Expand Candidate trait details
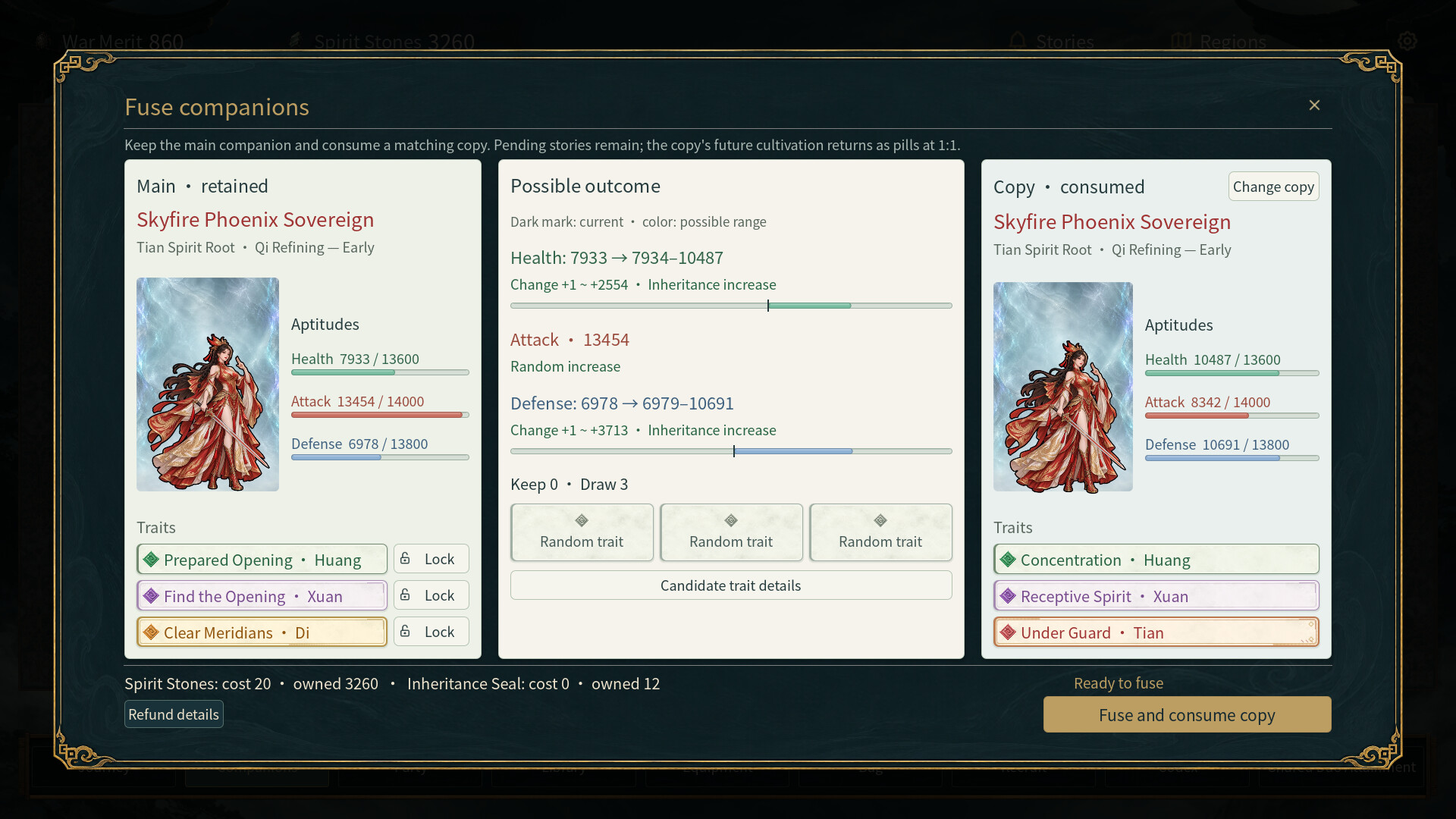 click(731, 585)
